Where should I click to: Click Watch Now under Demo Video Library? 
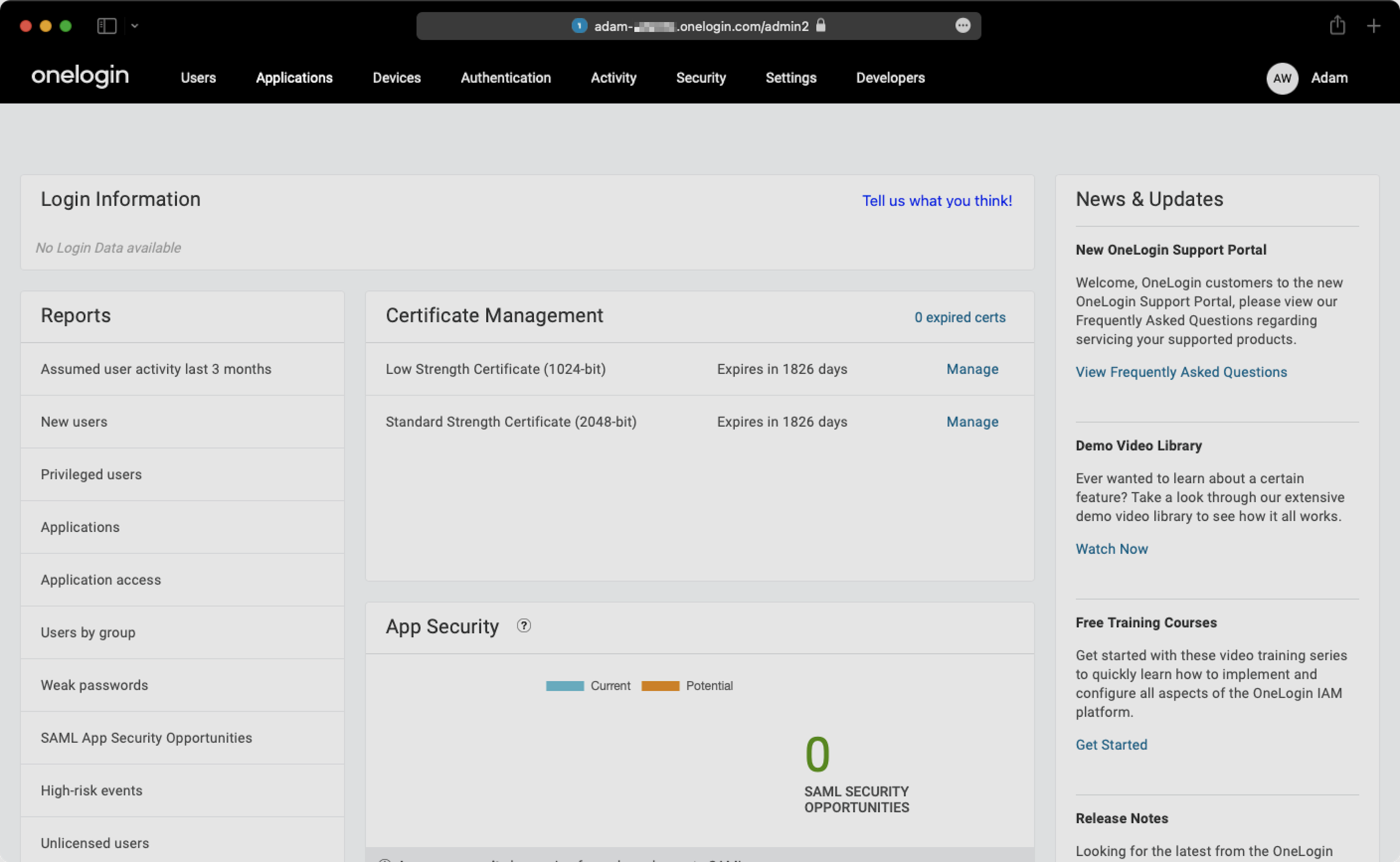point(1112,549)
